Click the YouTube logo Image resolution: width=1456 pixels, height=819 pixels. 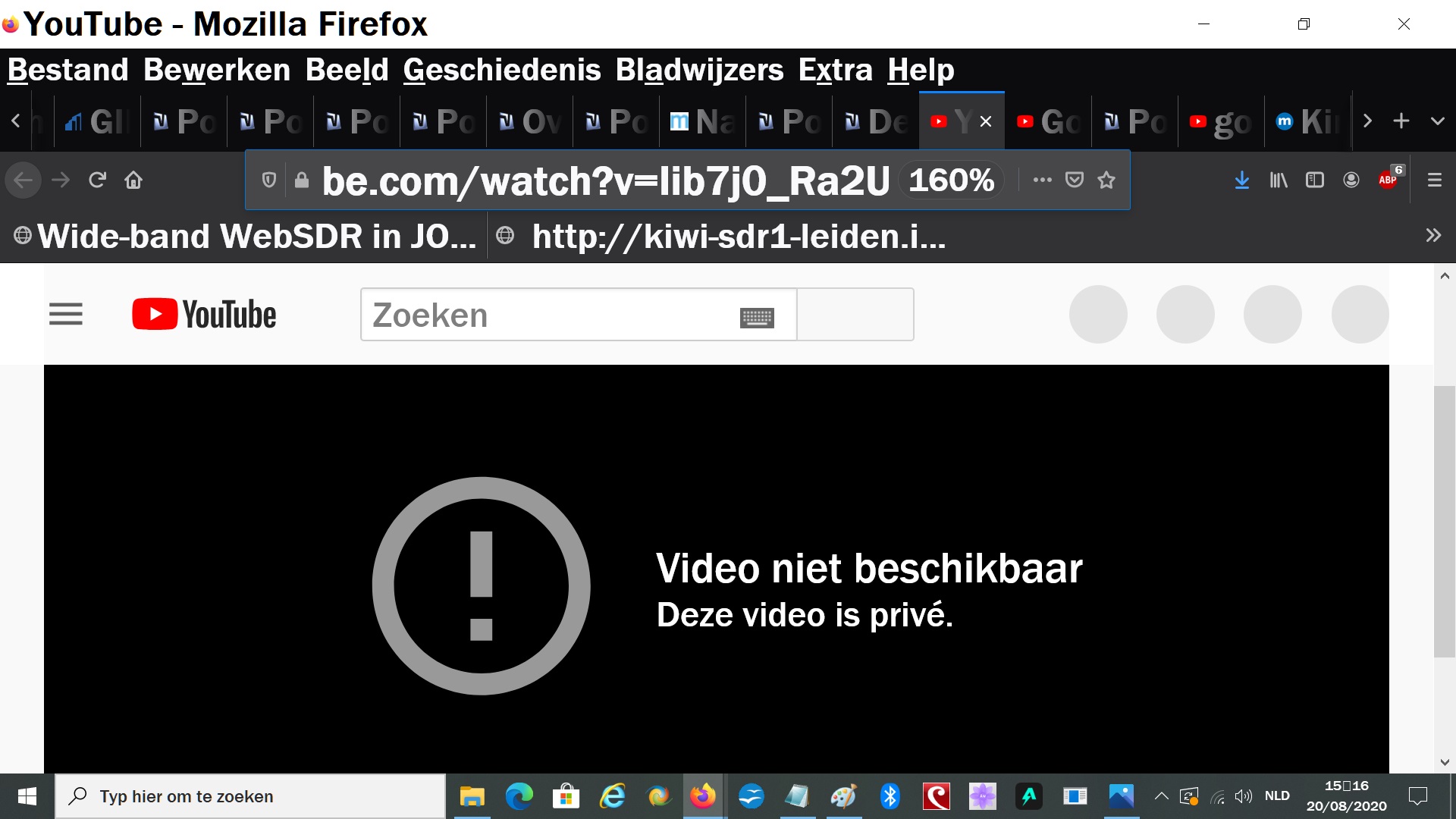coord(205,315)
